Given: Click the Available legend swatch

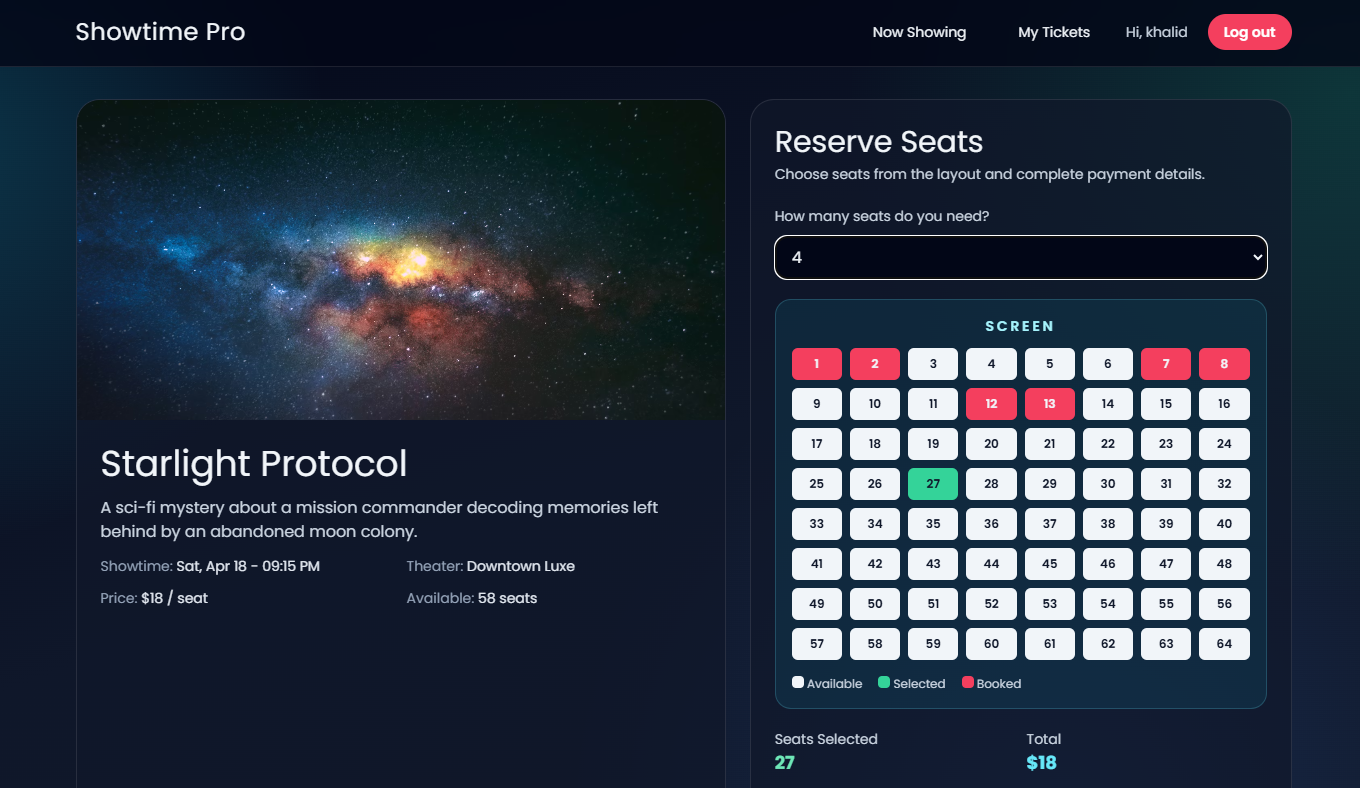Looking at the screenshot, I should (797, 682).
